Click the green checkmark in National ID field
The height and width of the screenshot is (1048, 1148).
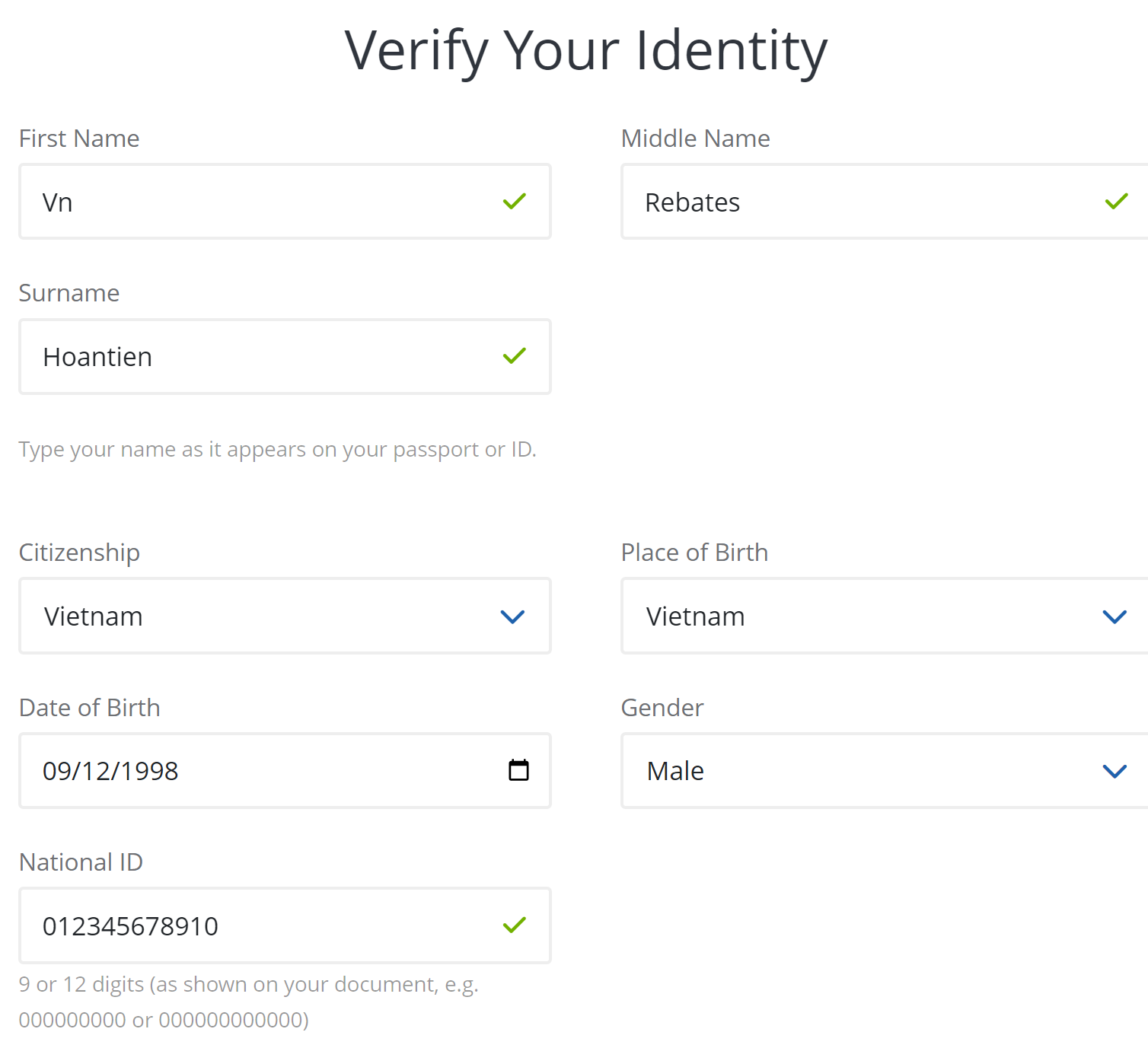pyautogui.click(x=515, y=925)
